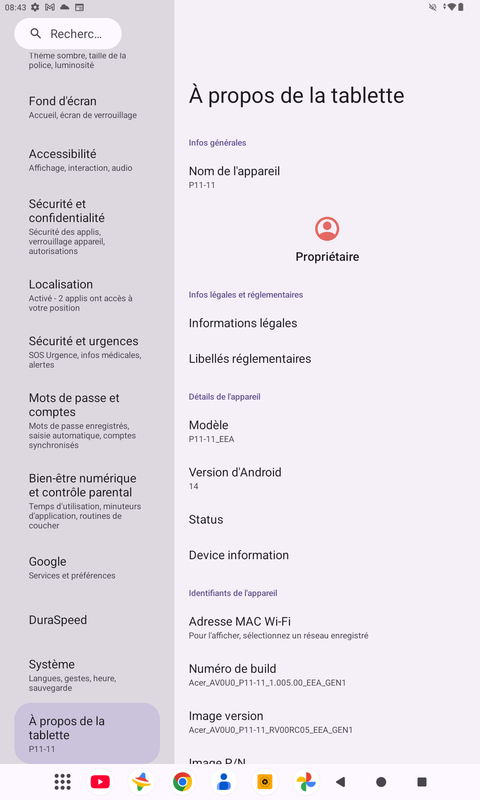Open Device information entry

327,555
